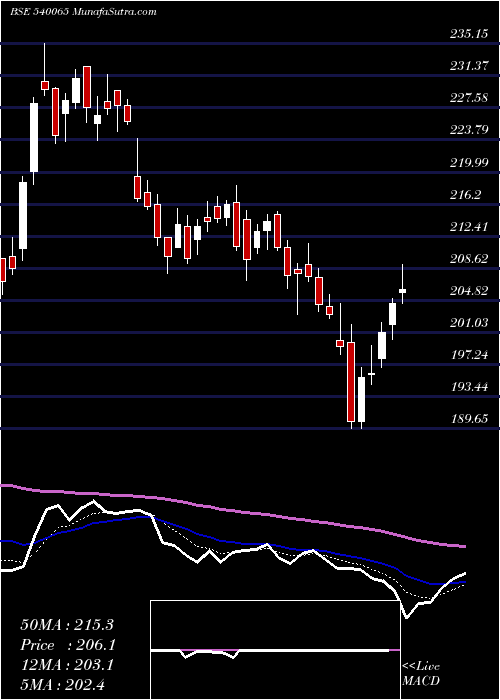Image resolution: width=500 pixels, height=700 pixels.
Task: Click the 5MA : 202.4 readout
Action: coord(62,685)
